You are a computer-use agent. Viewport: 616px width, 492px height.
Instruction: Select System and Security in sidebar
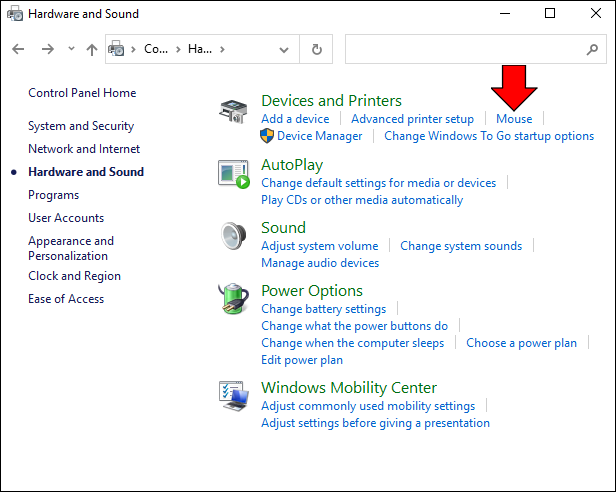80,126
